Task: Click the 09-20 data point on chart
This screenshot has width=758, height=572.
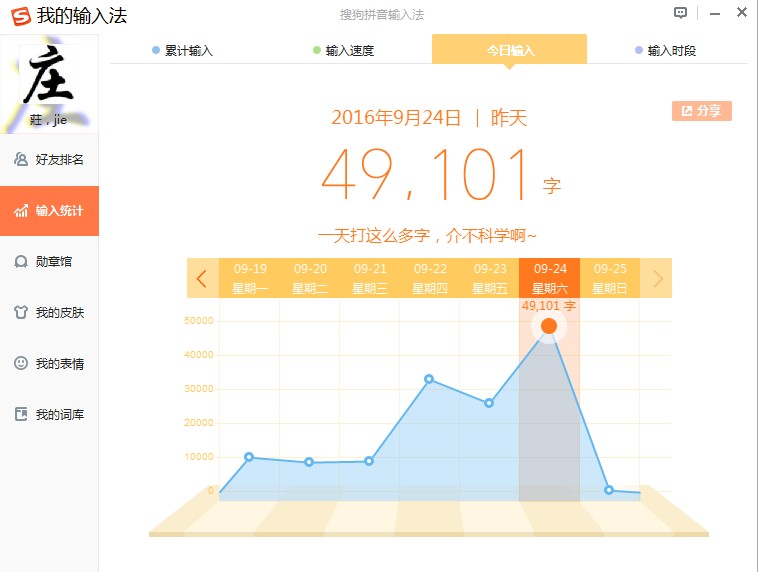Action: [309, 462]
